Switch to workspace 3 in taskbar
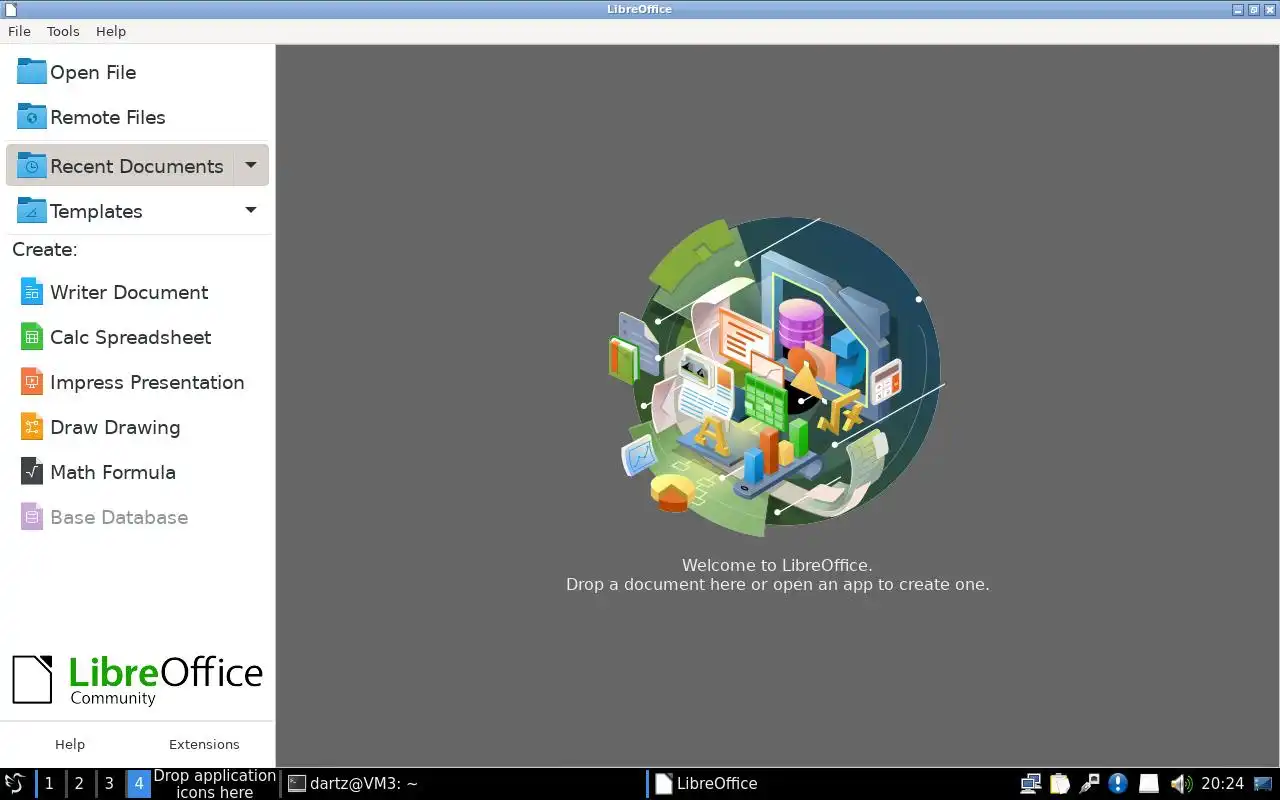Viewport: 1280px width, 800px height. (x=109, y=784)
